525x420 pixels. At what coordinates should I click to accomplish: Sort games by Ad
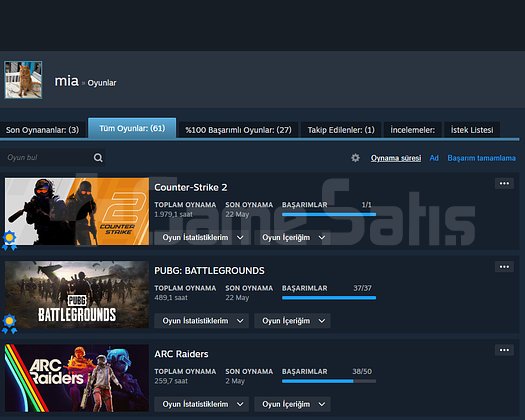(434, 158)
